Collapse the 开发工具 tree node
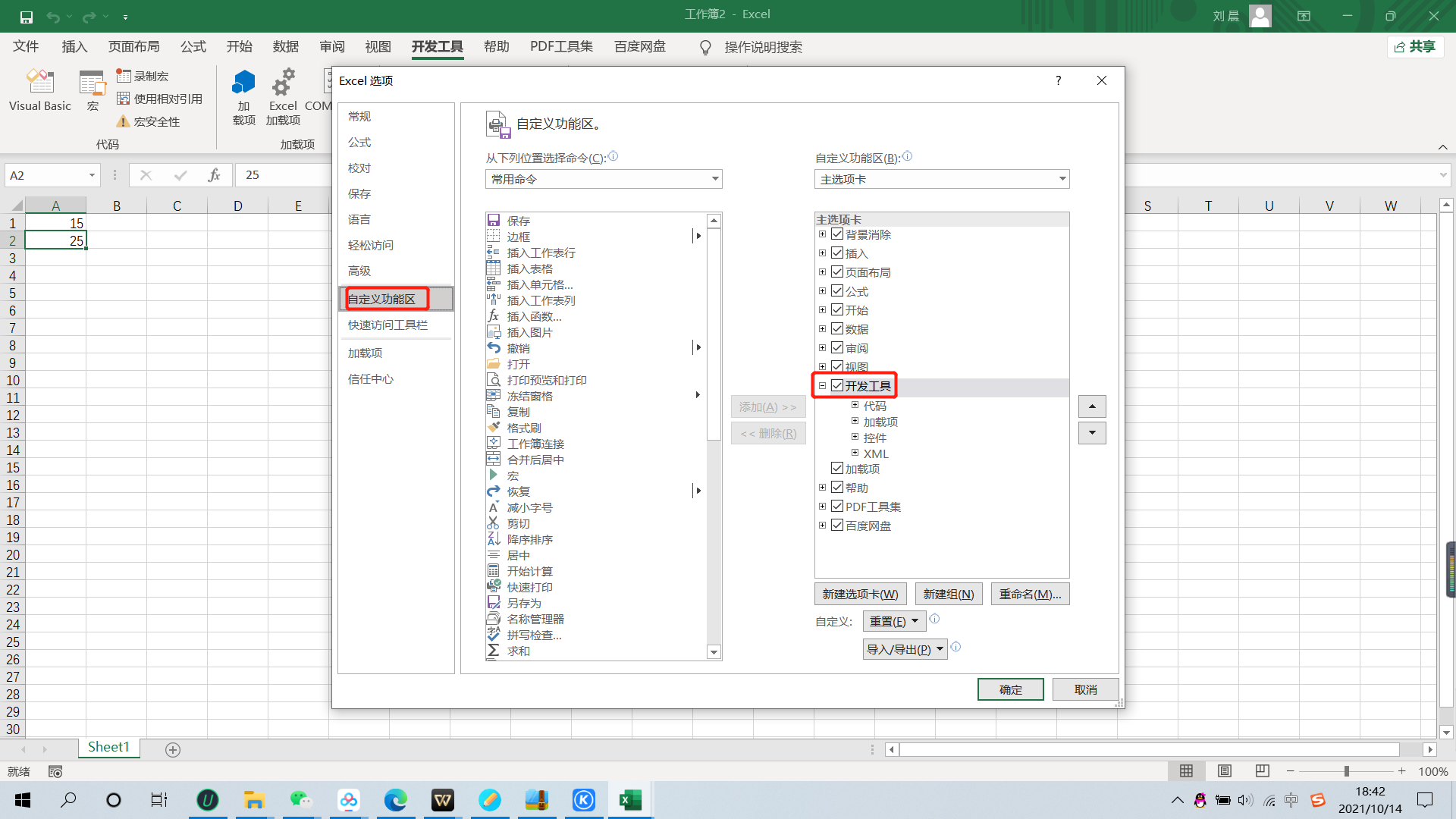The height and width of the screenshot is (819, 1456). point(822,386)
